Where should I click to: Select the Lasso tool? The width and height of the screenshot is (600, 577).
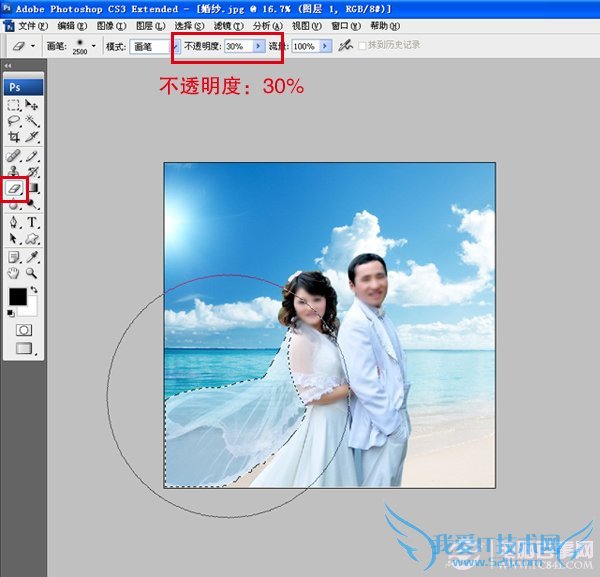point(15,121)
